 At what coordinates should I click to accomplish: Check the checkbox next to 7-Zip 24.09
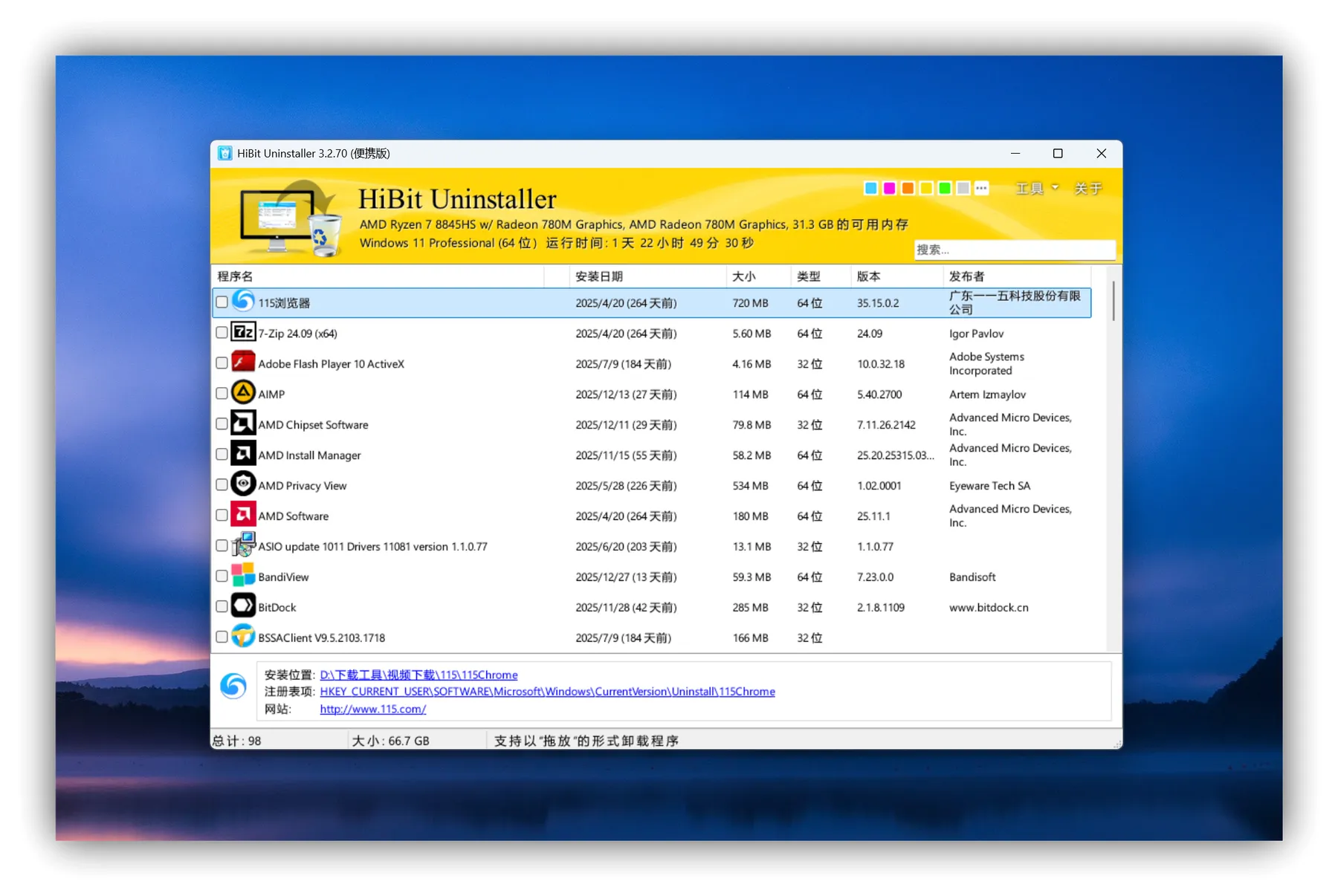pyautogui.click(x=221, y=332)
